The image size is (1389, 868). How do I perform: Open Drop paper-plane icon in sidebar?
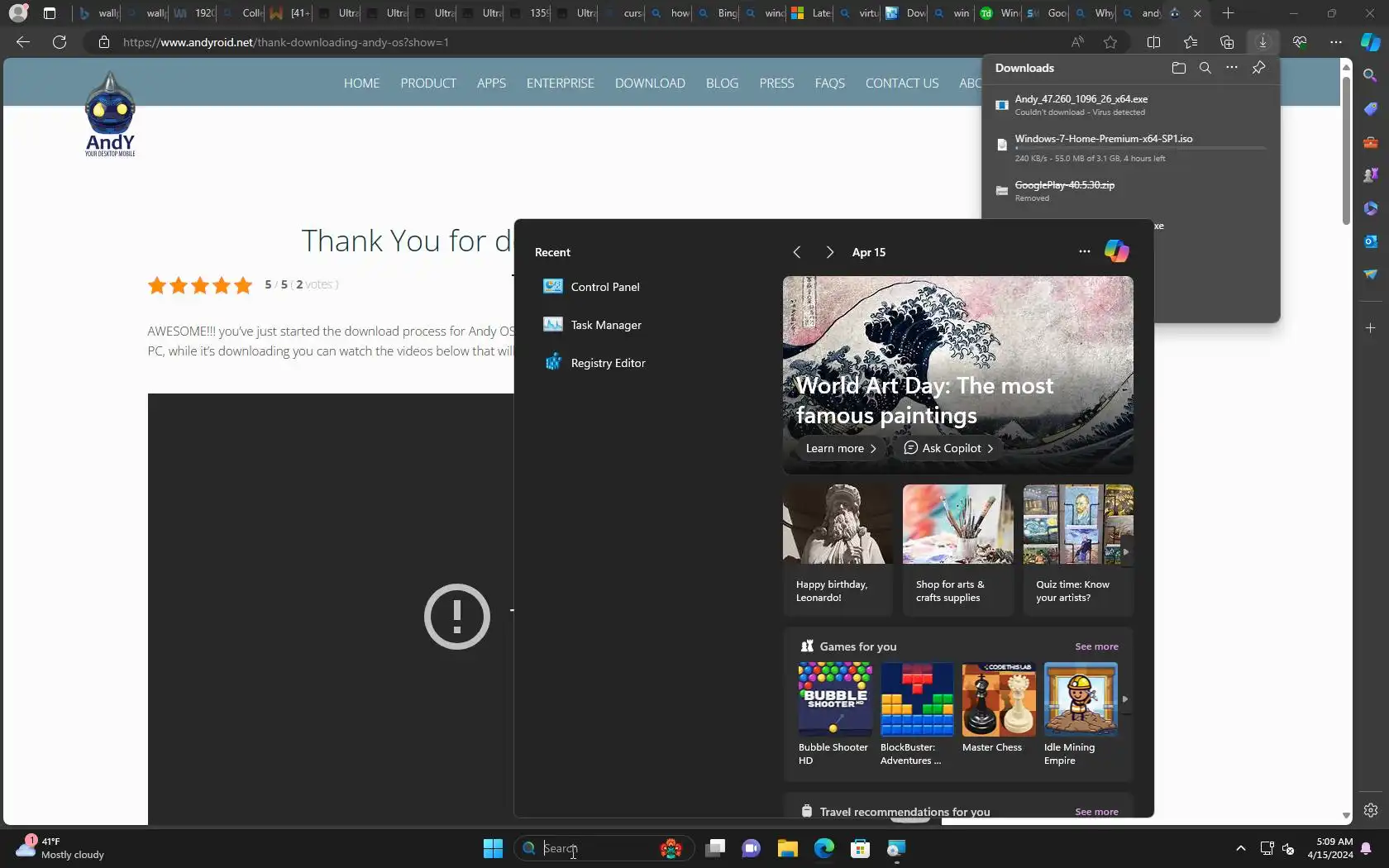pos(1371,274)
